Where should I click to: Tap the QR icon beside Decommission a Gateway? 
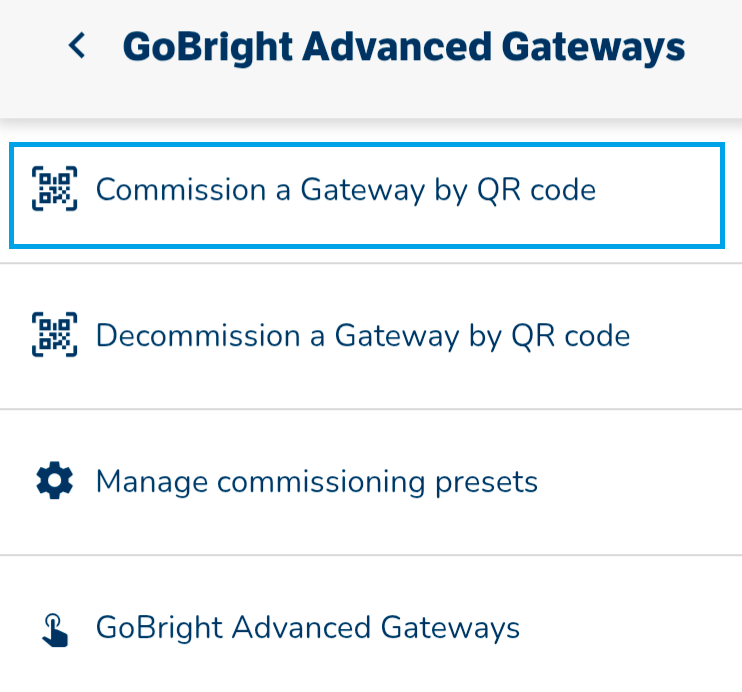[54, 334]
